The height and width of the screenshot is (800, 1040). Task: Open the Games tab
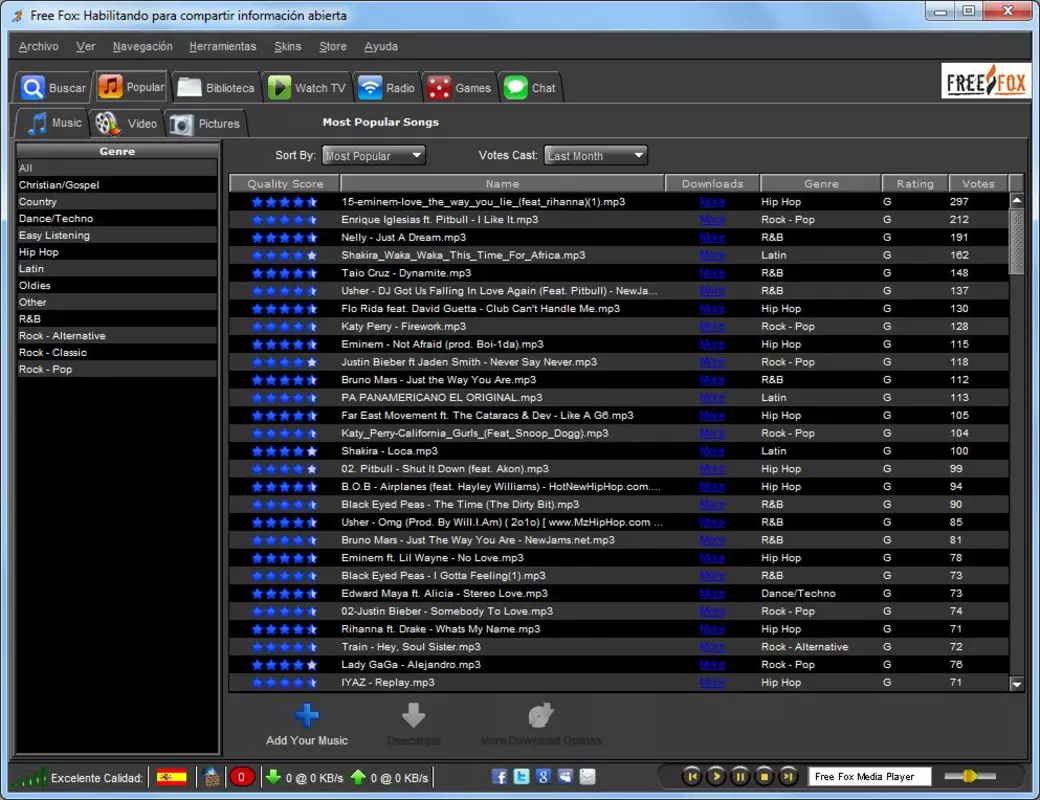tap(459, 88)
